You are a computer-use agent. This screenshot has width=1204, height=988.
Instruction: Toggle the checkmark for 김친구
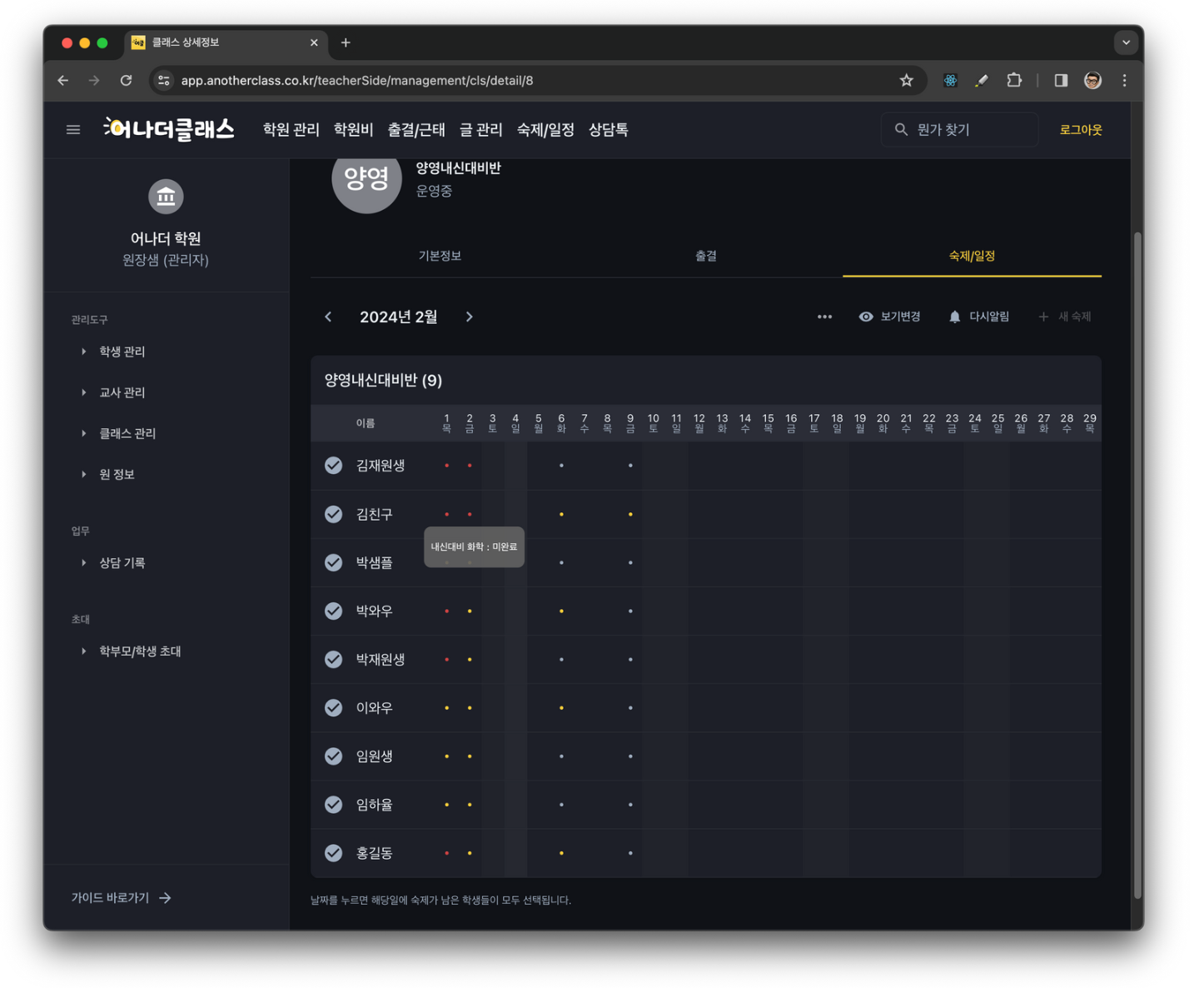point(333,514)
